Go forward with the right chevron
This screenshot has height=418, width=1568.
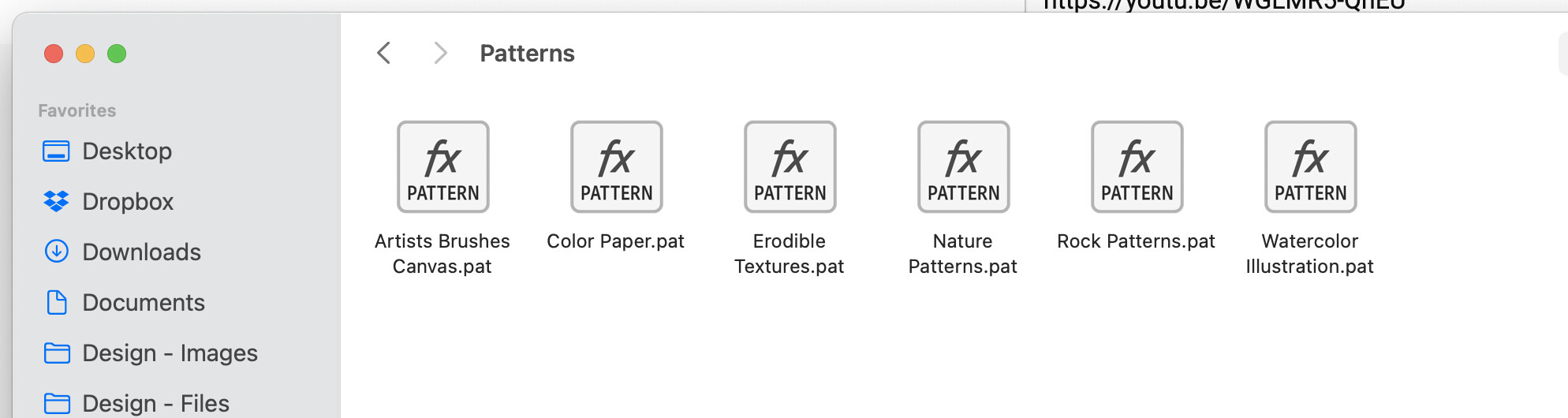coord(440,53)
